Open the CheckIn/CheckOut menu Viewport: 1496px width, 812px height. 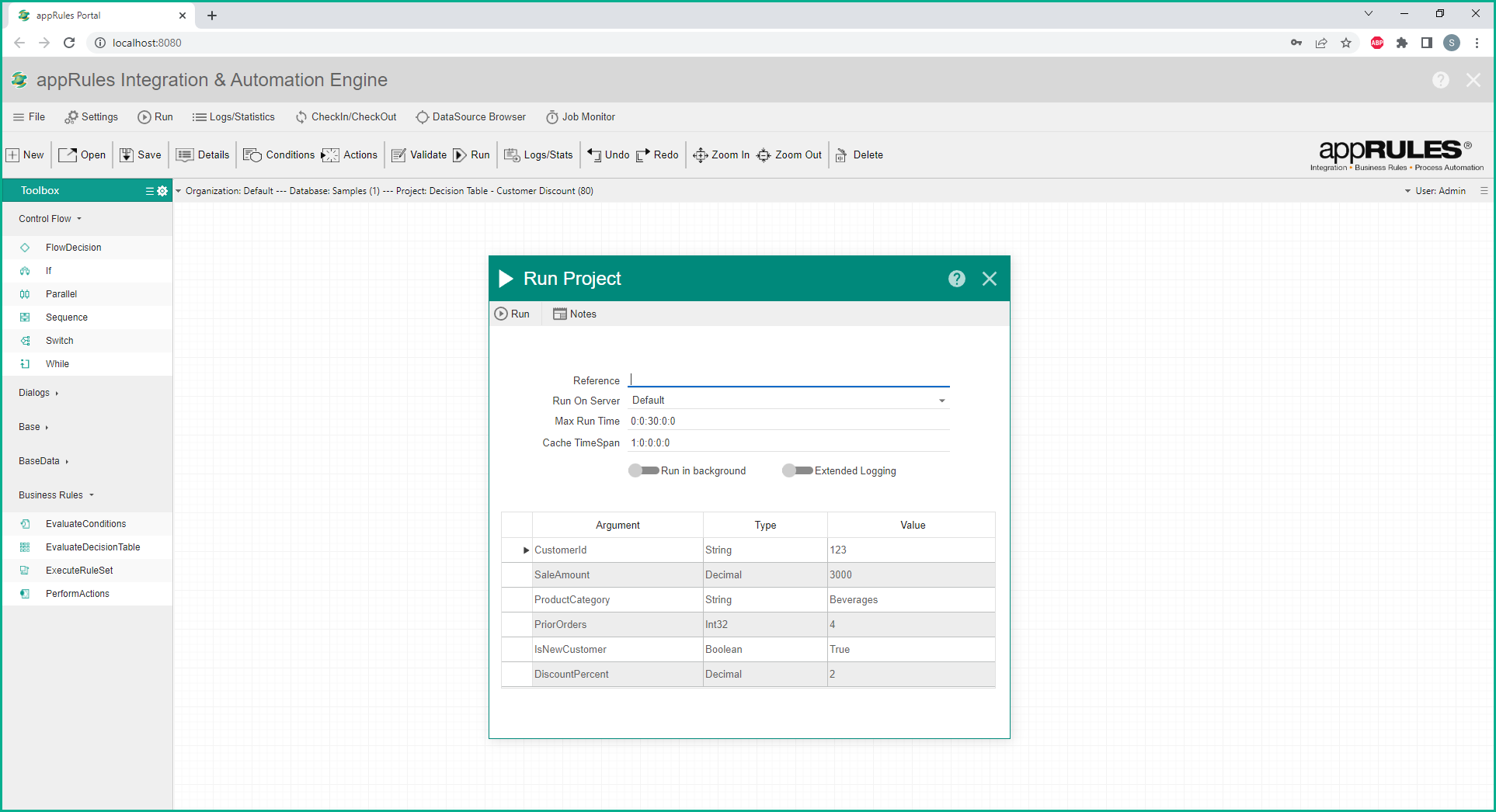(x=346, y=117)
